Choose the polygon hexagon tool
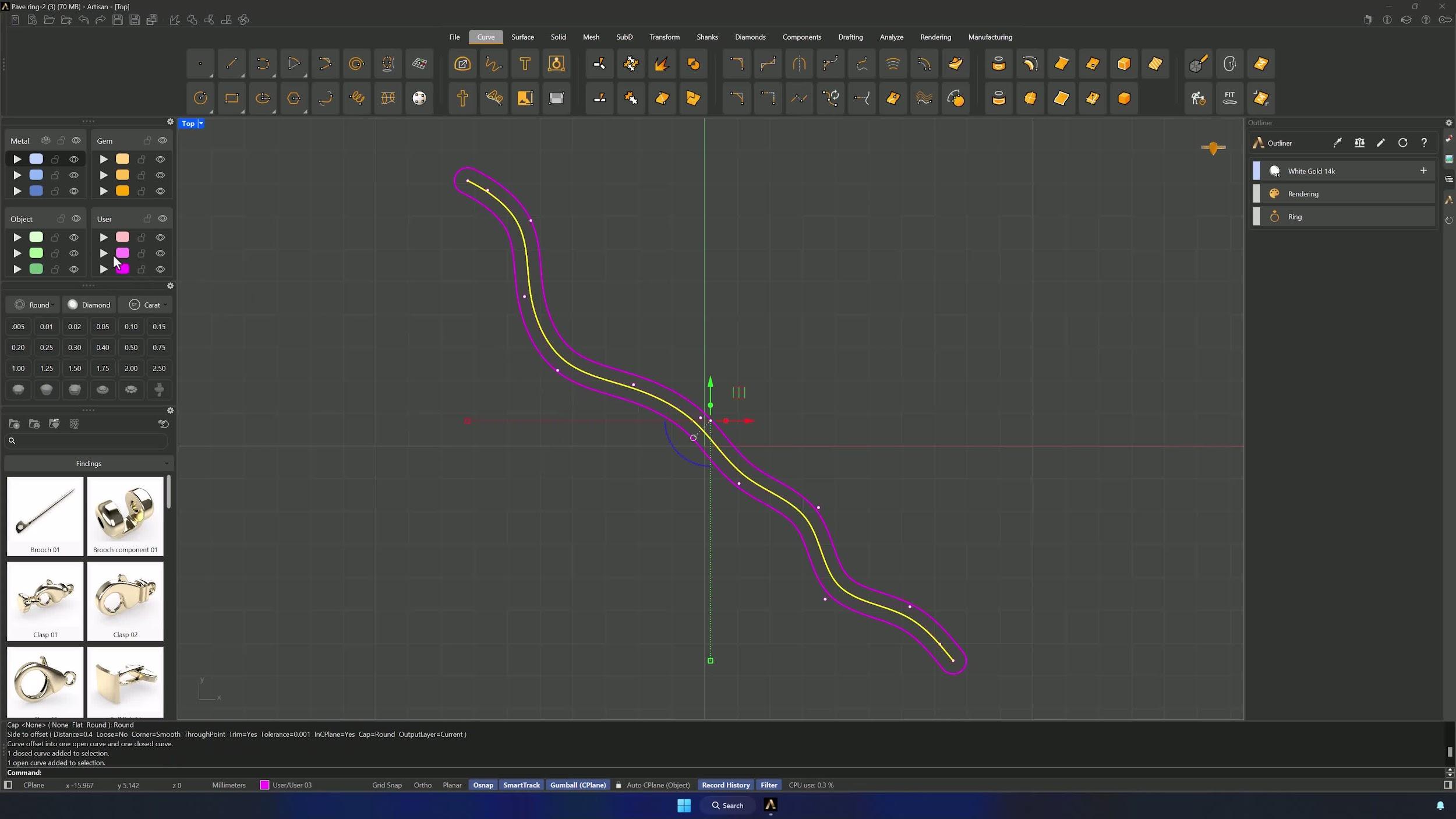This screenshot has width=1456, height=819. [294, 98]
